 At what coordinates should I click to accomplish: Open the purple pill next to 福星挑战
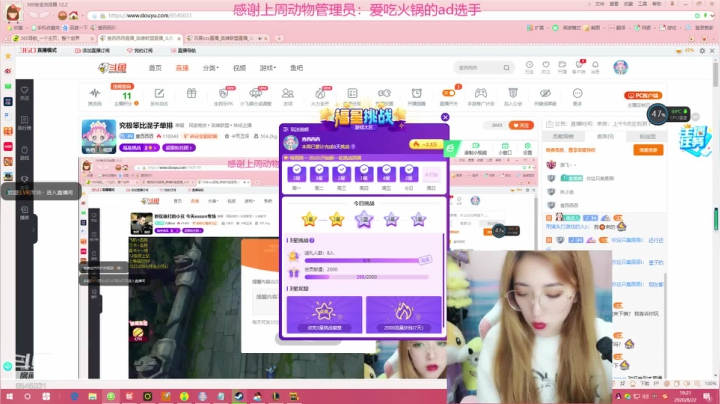pos(179,148)
